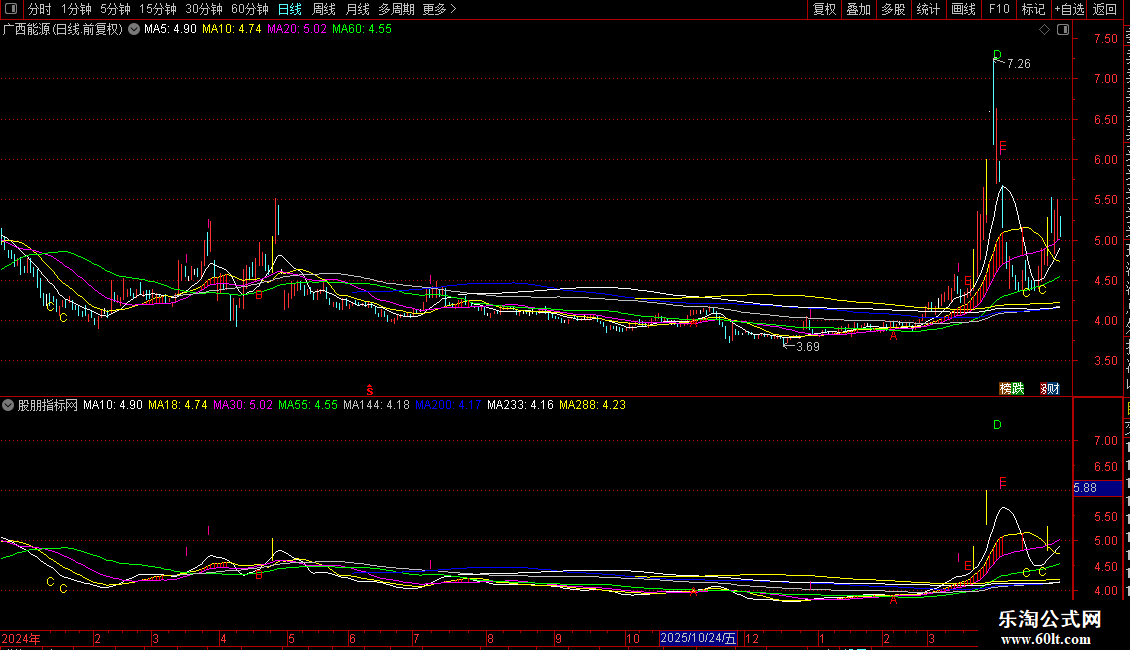Click the 3.69 low price annotation

(808, 347)
